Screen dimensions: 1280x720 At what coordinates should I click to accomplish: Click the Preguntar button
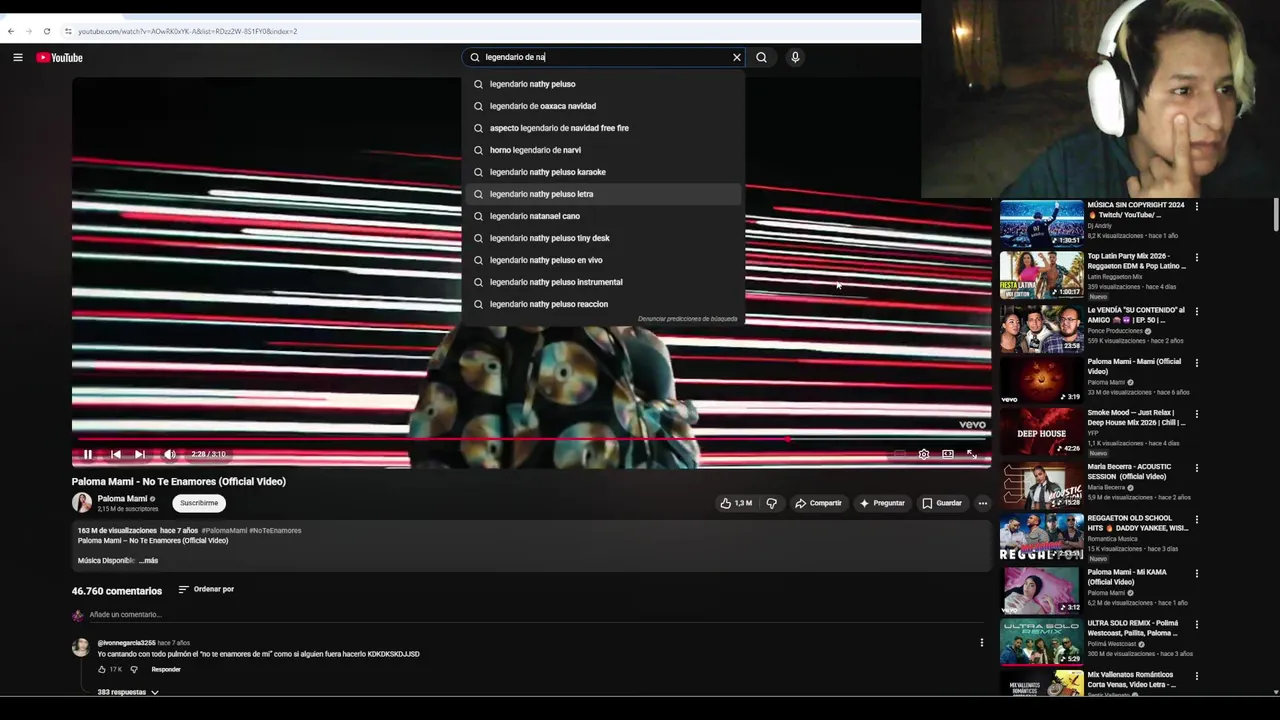tap(882, 503)
